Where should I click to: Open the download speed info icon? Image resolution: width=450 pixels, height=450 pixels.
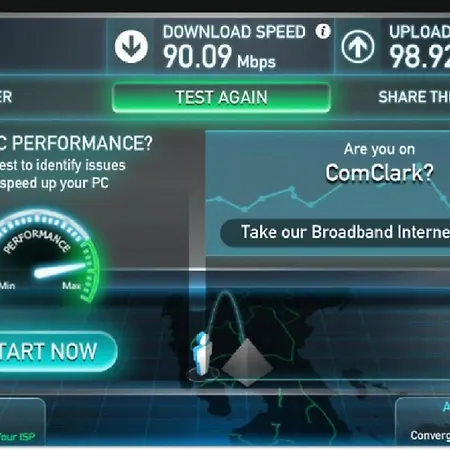[323, 31]
